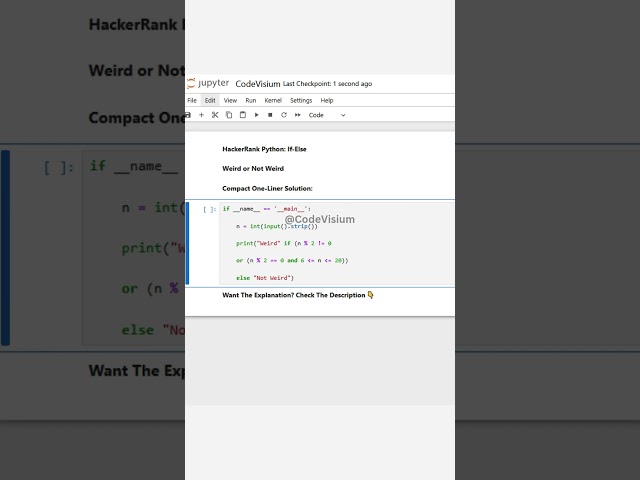
Task: Open the cell type Code dropdown
Action: click(x=327, y=115)
